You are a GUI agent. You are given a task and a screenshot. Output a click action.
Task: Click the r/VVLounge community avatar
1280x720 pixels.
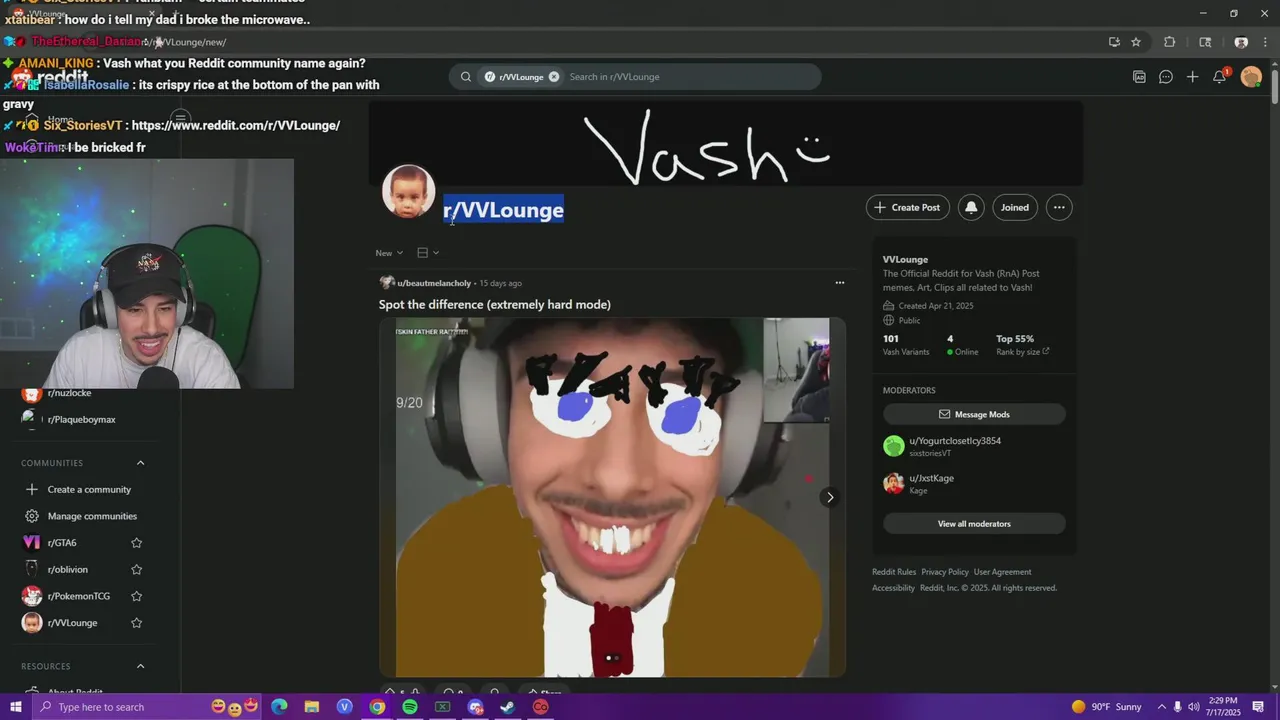408,192
